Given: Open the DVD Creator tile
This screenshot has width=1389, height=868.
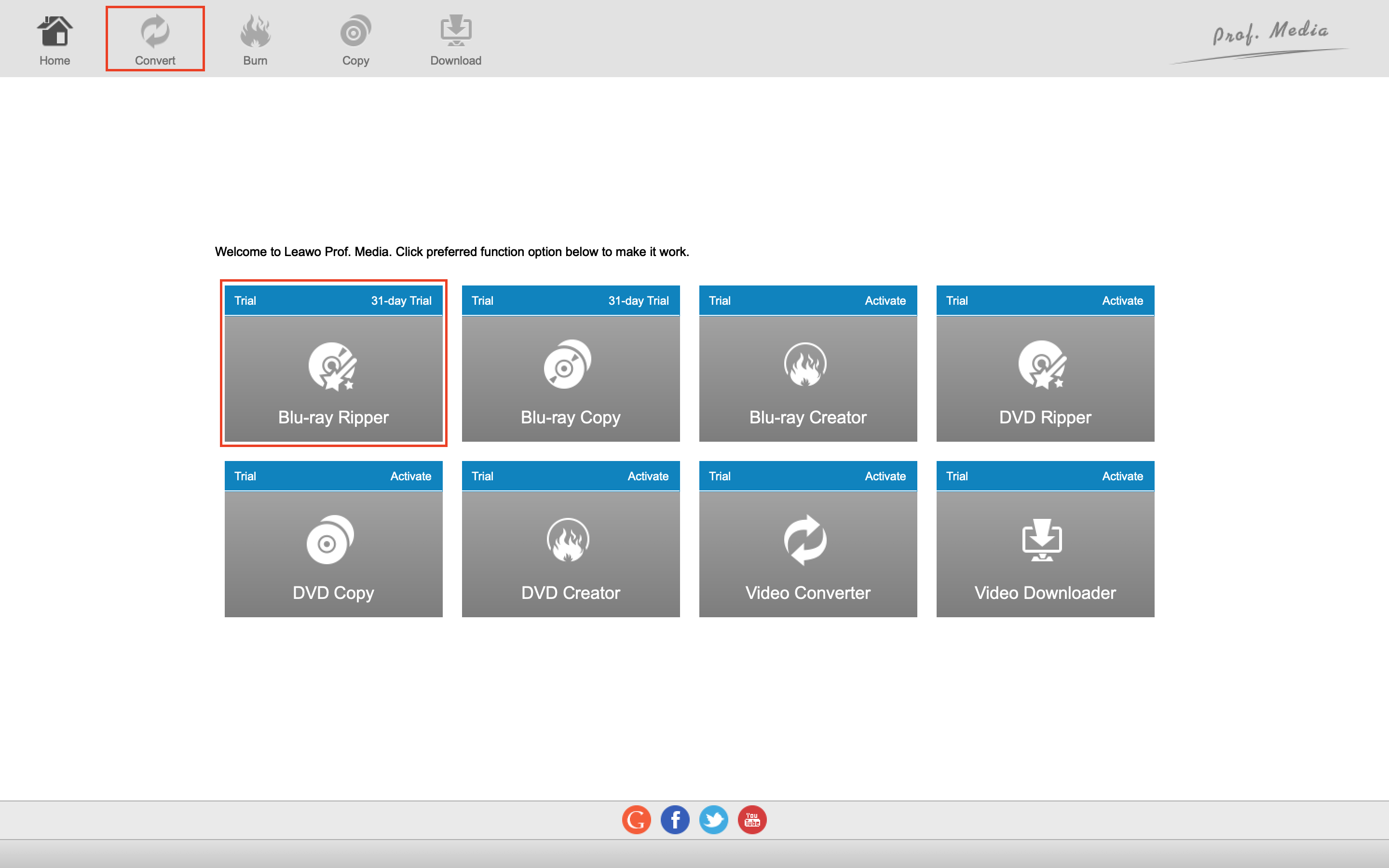Looking at the screenshot, I should coord(571,554).
